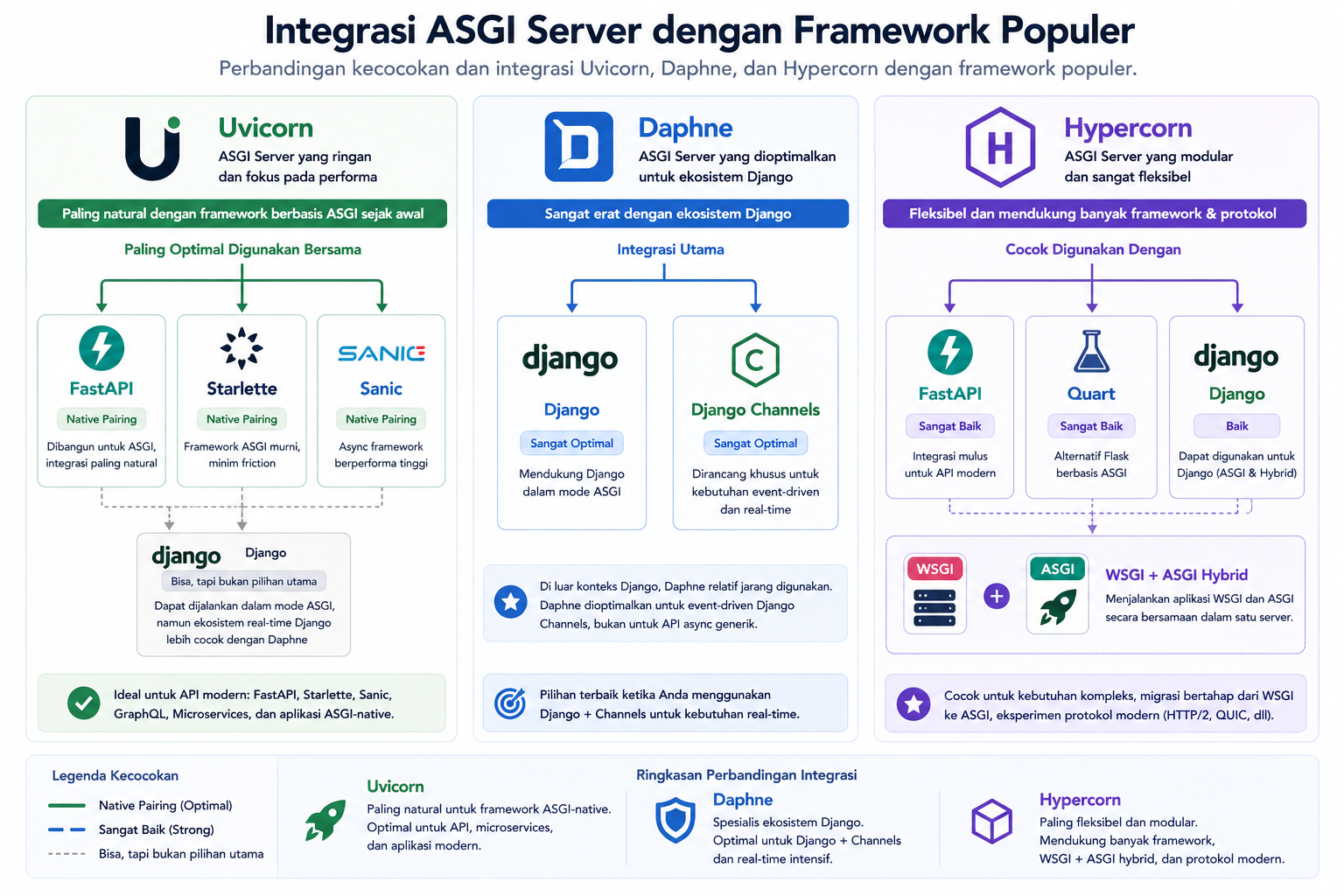
Task: Click the large blue 'Daphne' column title
Action: click(x=685, y=128)
